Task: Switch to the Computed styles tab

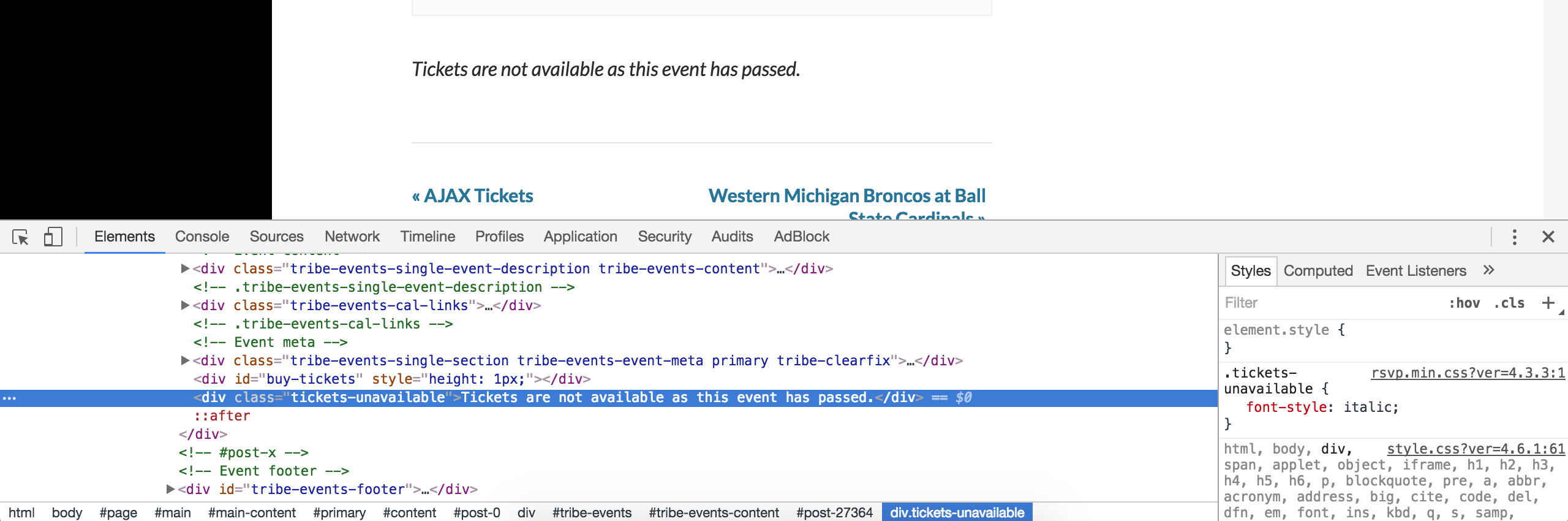Action: pyautogui.click(x=1317, y=271)
